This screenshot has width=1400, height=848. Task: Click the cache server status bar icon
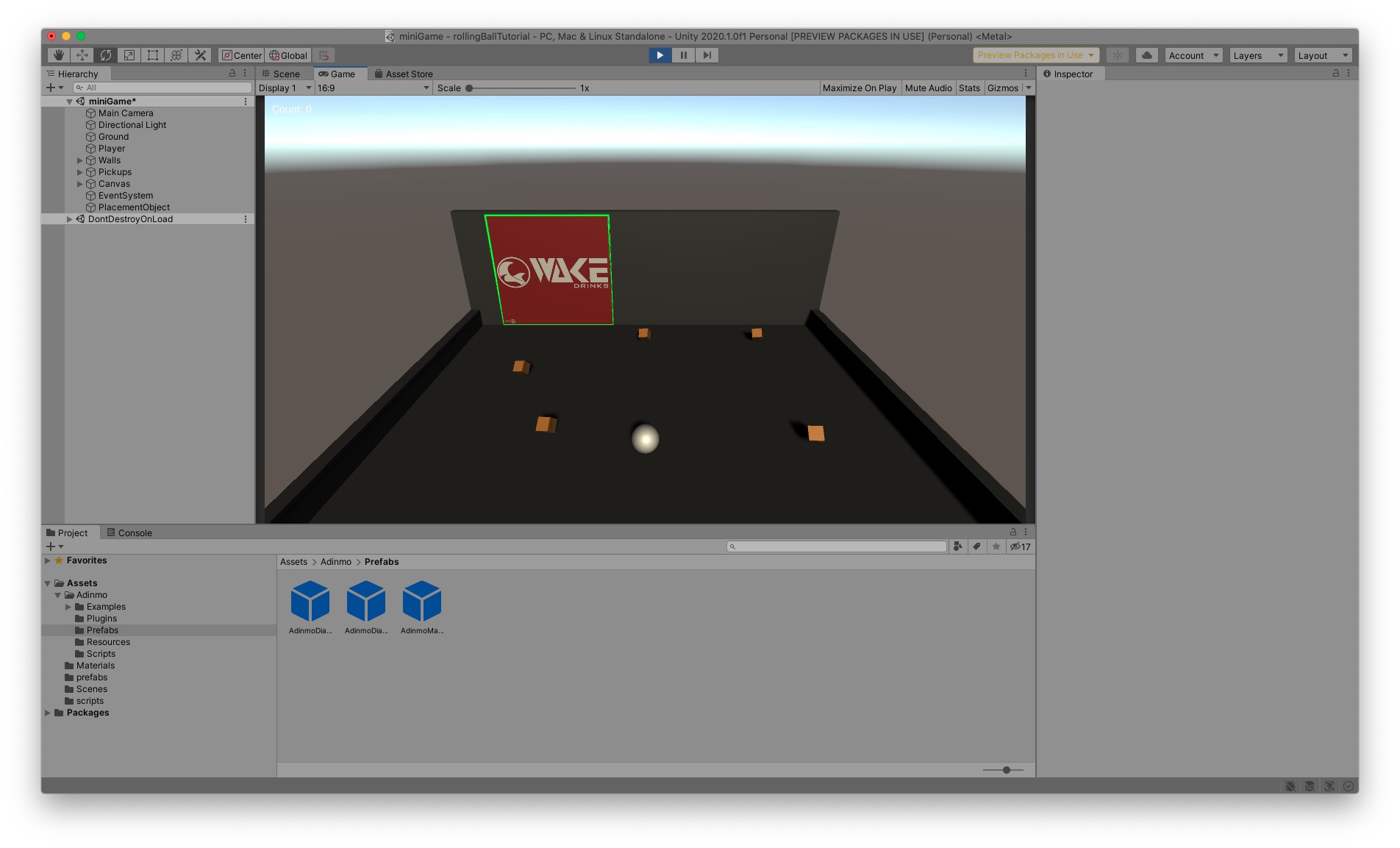(x=1310, y=786)
